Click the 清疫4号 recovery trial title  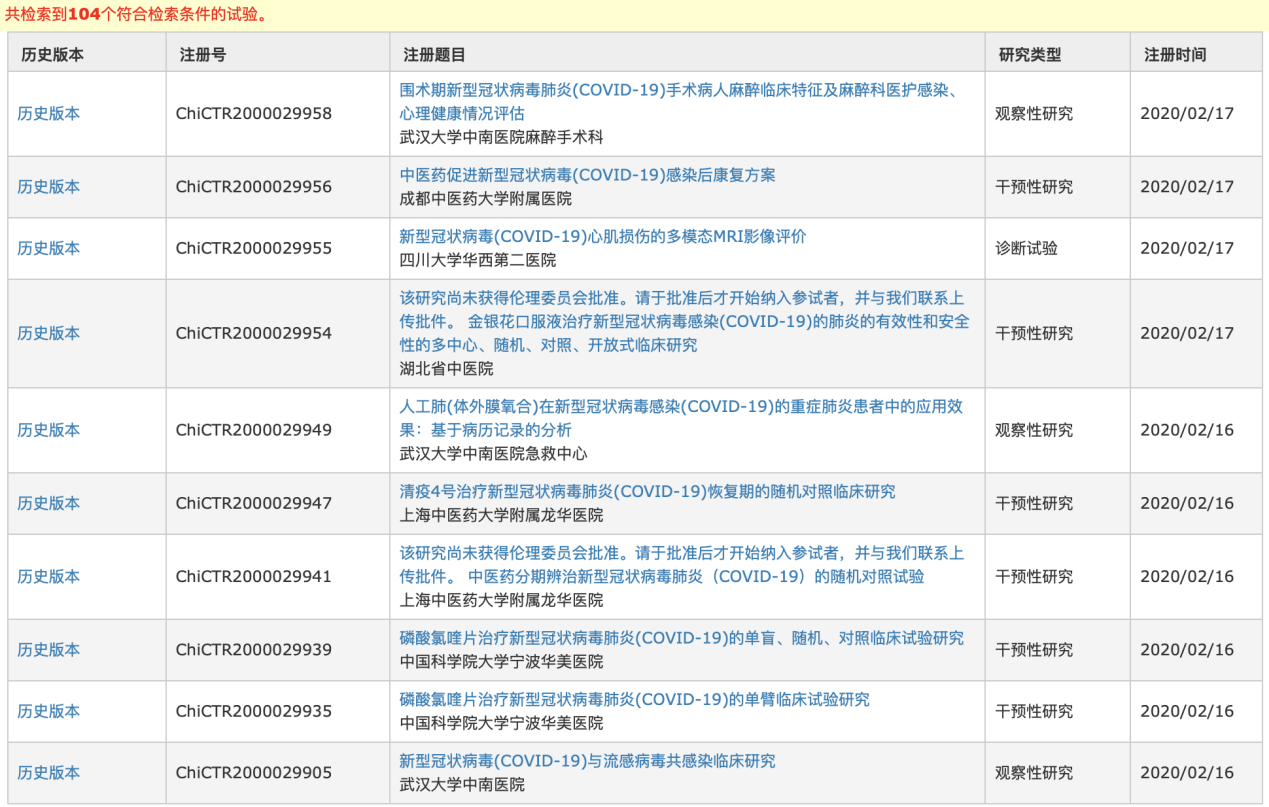647,492
